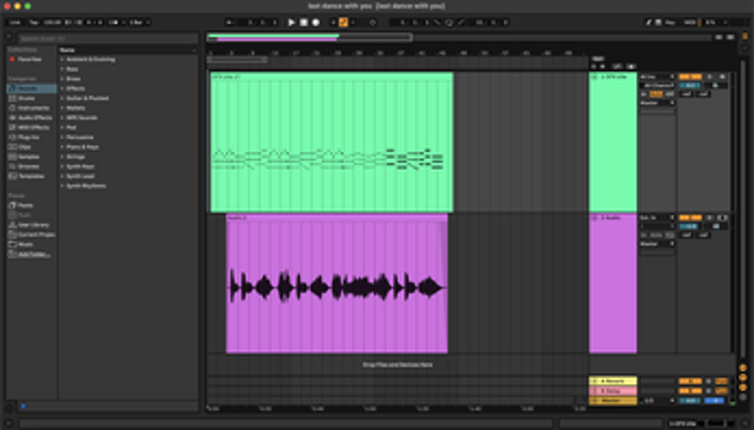The width and height of the screenshot is (754, 430).
Task: Open the Audio Effects browser category
Action: point(34,118)
